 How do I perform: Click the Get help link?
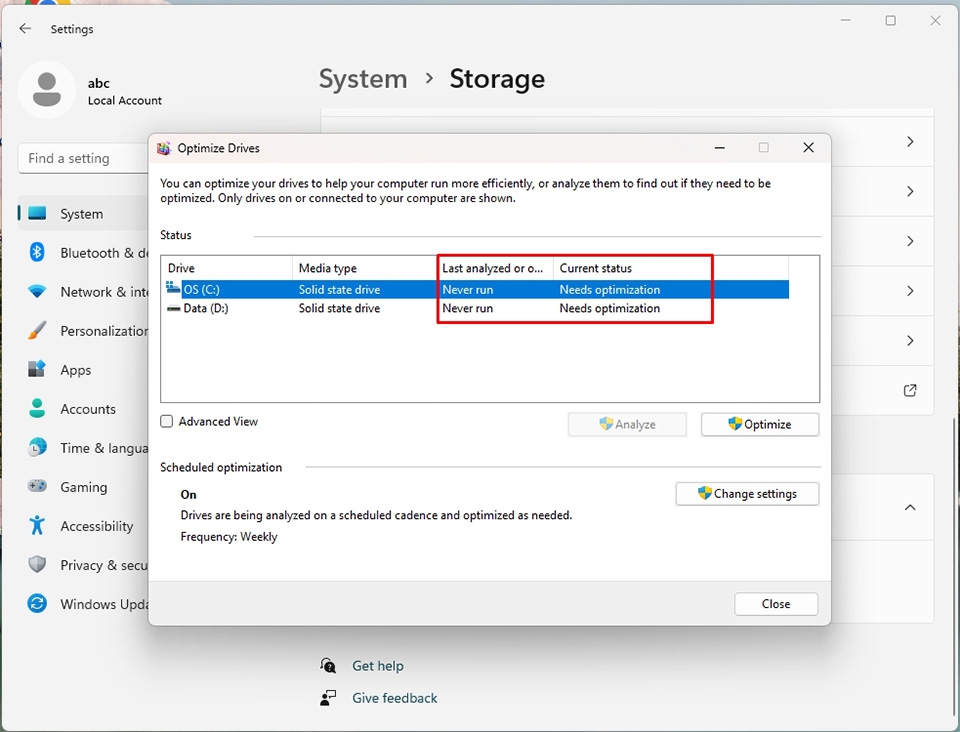pyautogui.click(x=378, y=666)
